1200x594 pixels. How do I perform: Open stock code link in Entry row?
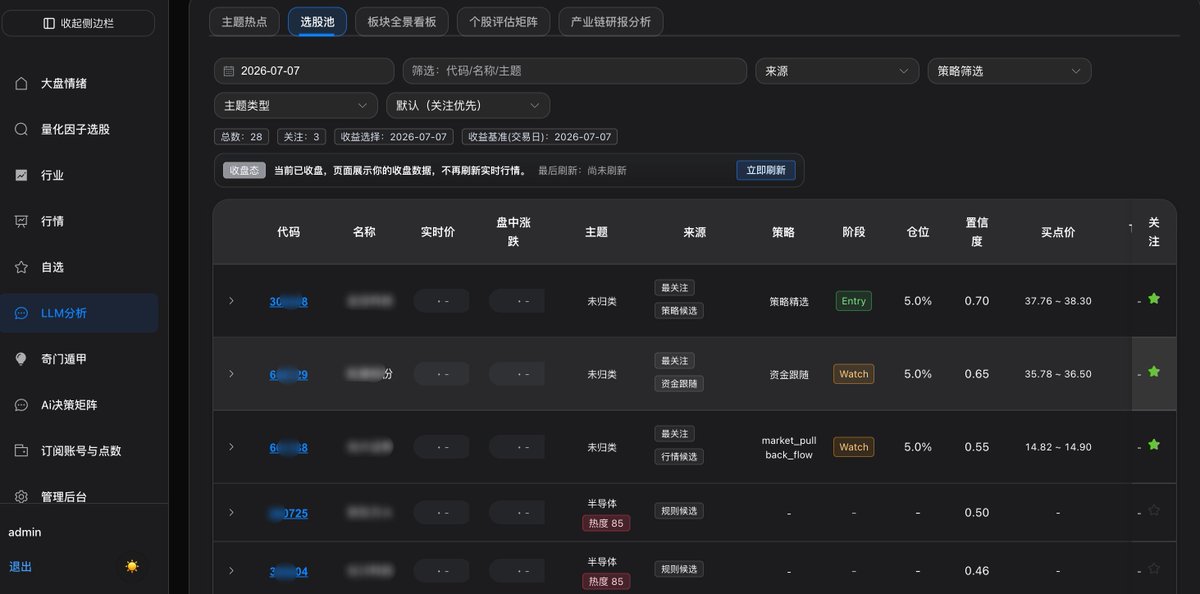coord(288,302)
